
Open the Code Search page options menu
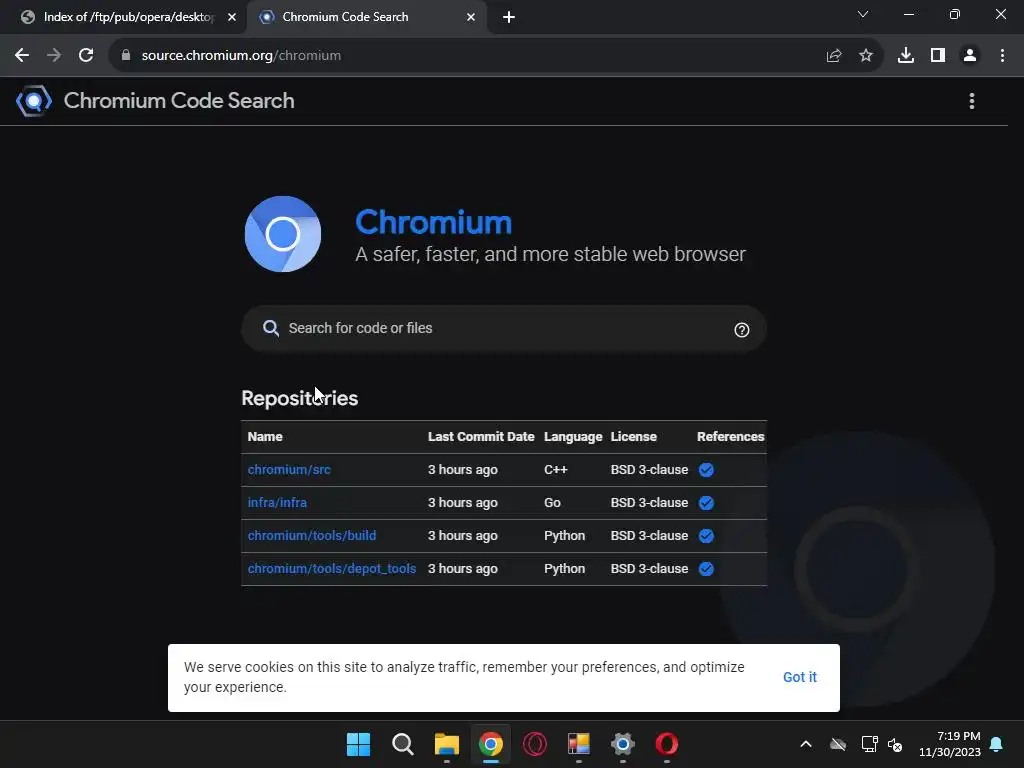click(972, 101)
